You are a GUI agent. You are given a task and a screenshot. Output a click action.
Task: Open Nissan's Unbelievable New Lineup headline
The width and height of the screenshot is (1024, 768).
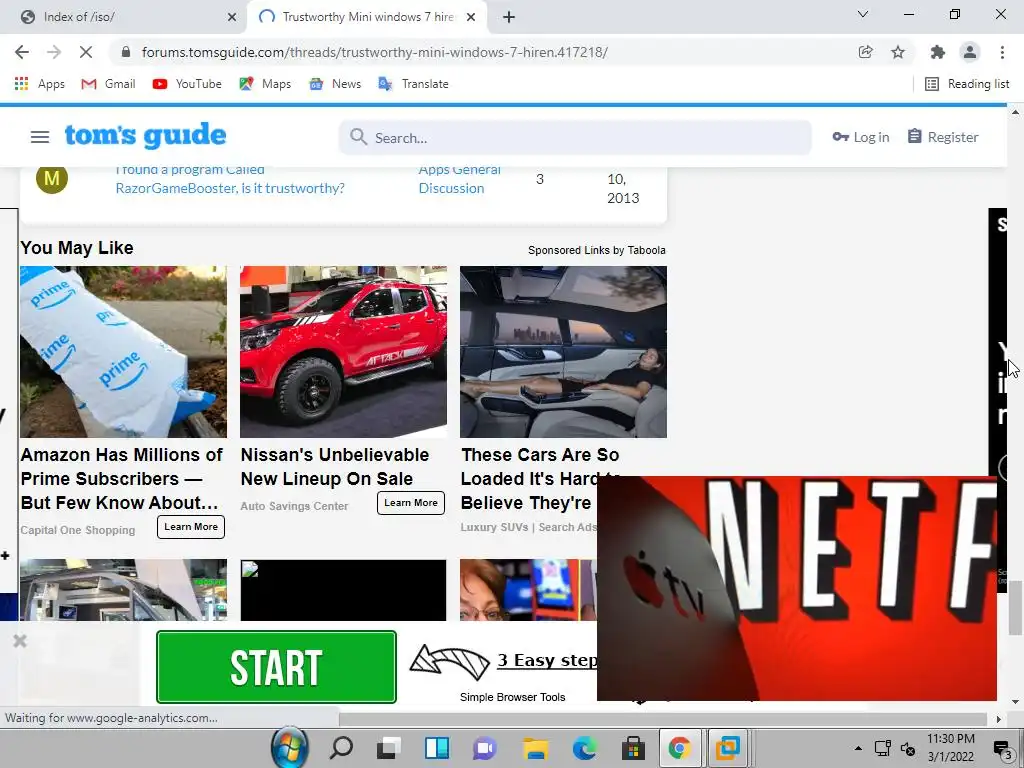[335, 466]
